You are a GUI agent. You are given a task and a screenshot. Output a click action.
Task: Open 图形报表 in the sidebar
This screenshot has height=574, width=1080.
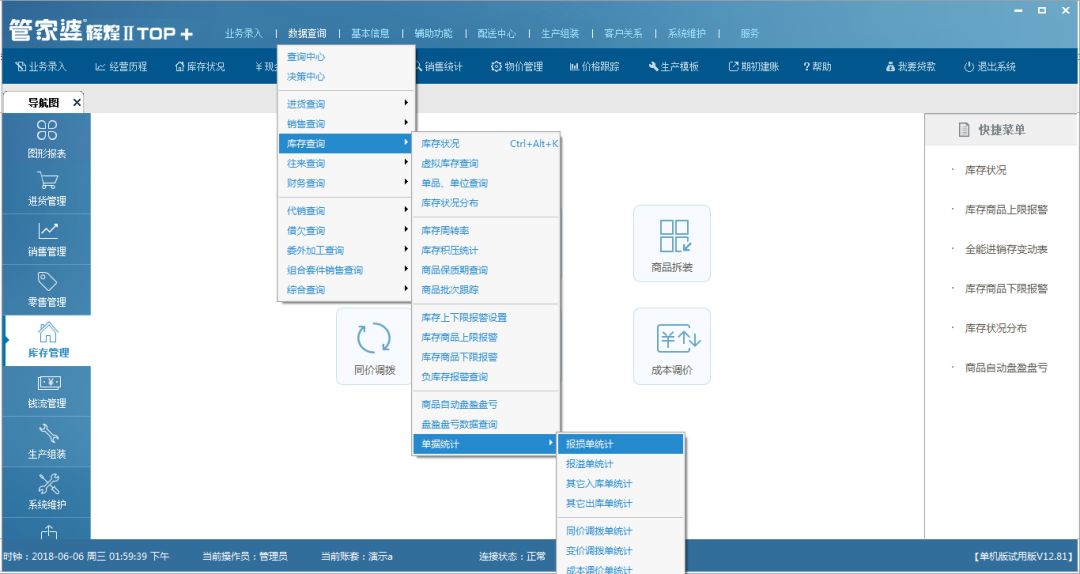[47, 138]
